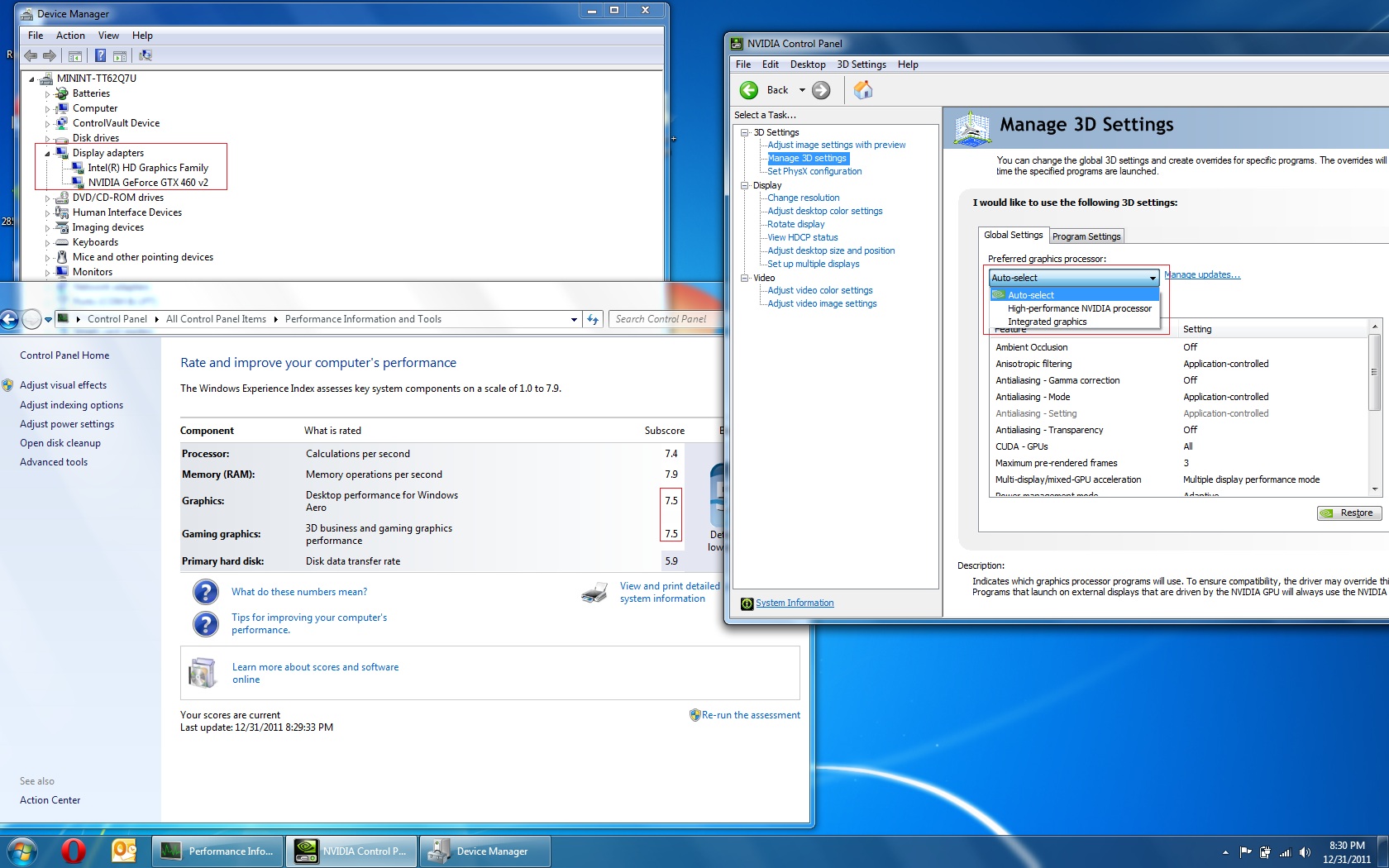The height and width of the screenshot is (868, 1389).
Task: Open the Windows Start orb
Action: click(x=22, y=851)
